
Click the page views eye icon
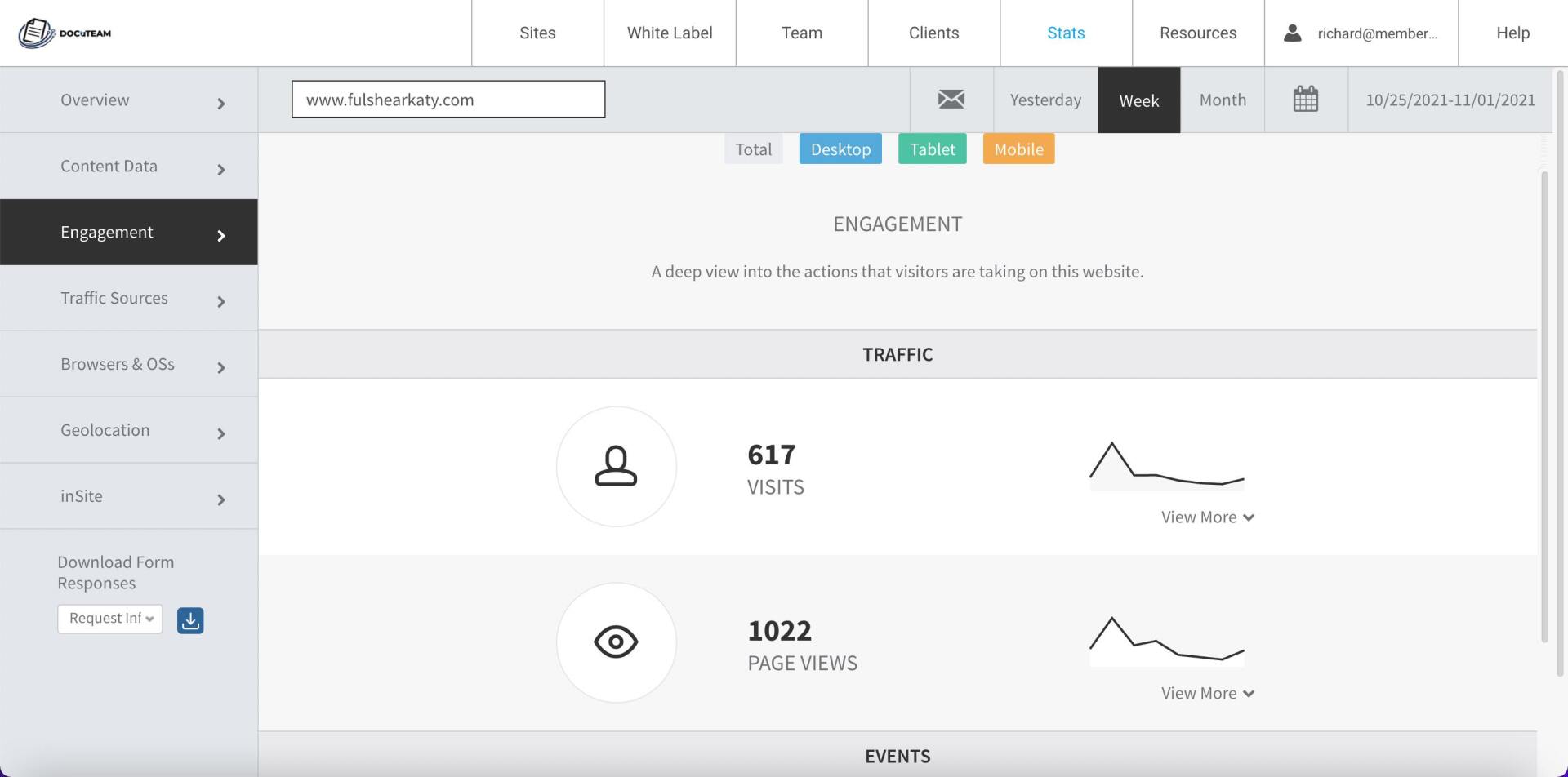616,642
